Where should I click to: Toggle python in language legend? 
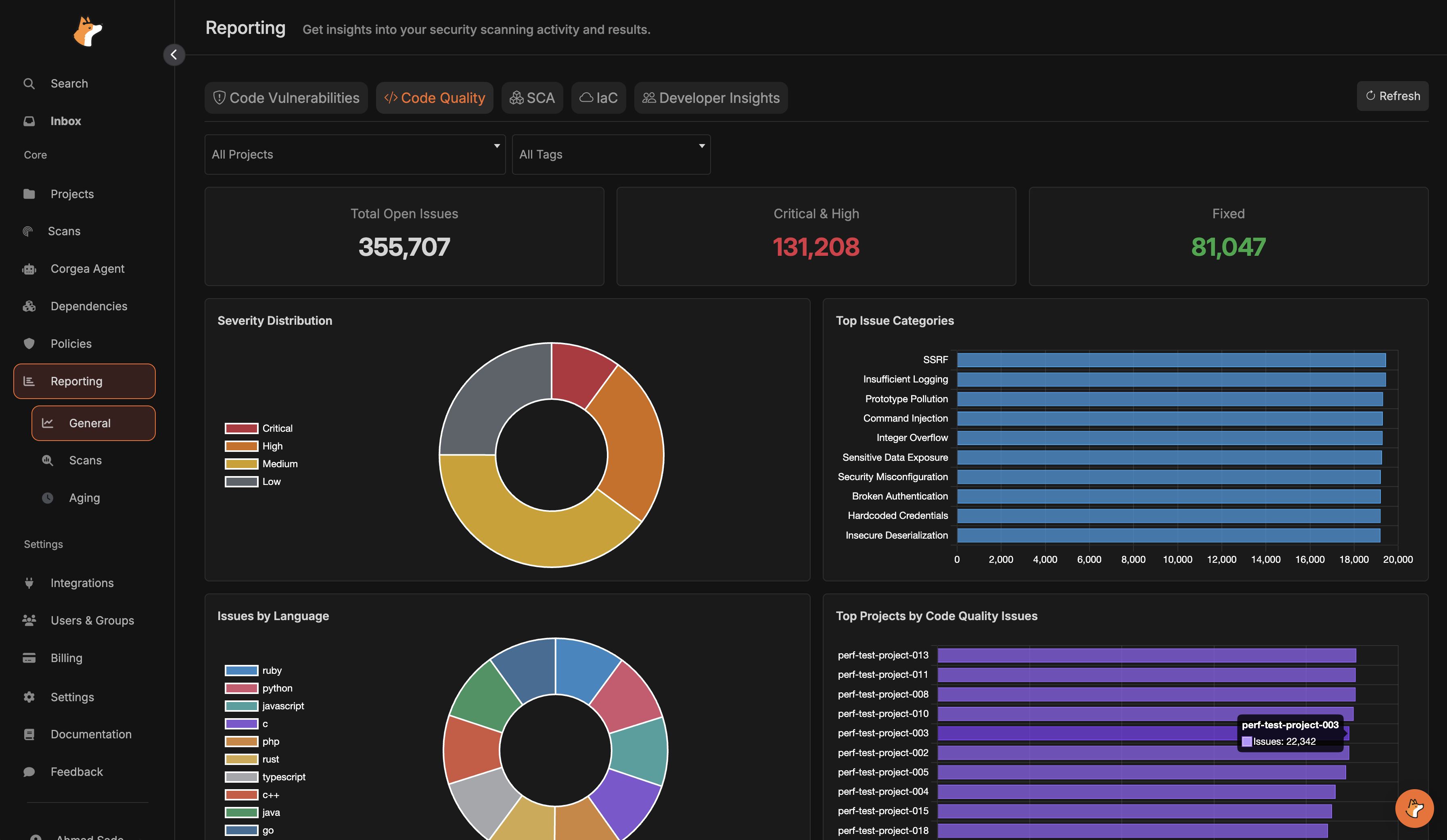point(259,688)
